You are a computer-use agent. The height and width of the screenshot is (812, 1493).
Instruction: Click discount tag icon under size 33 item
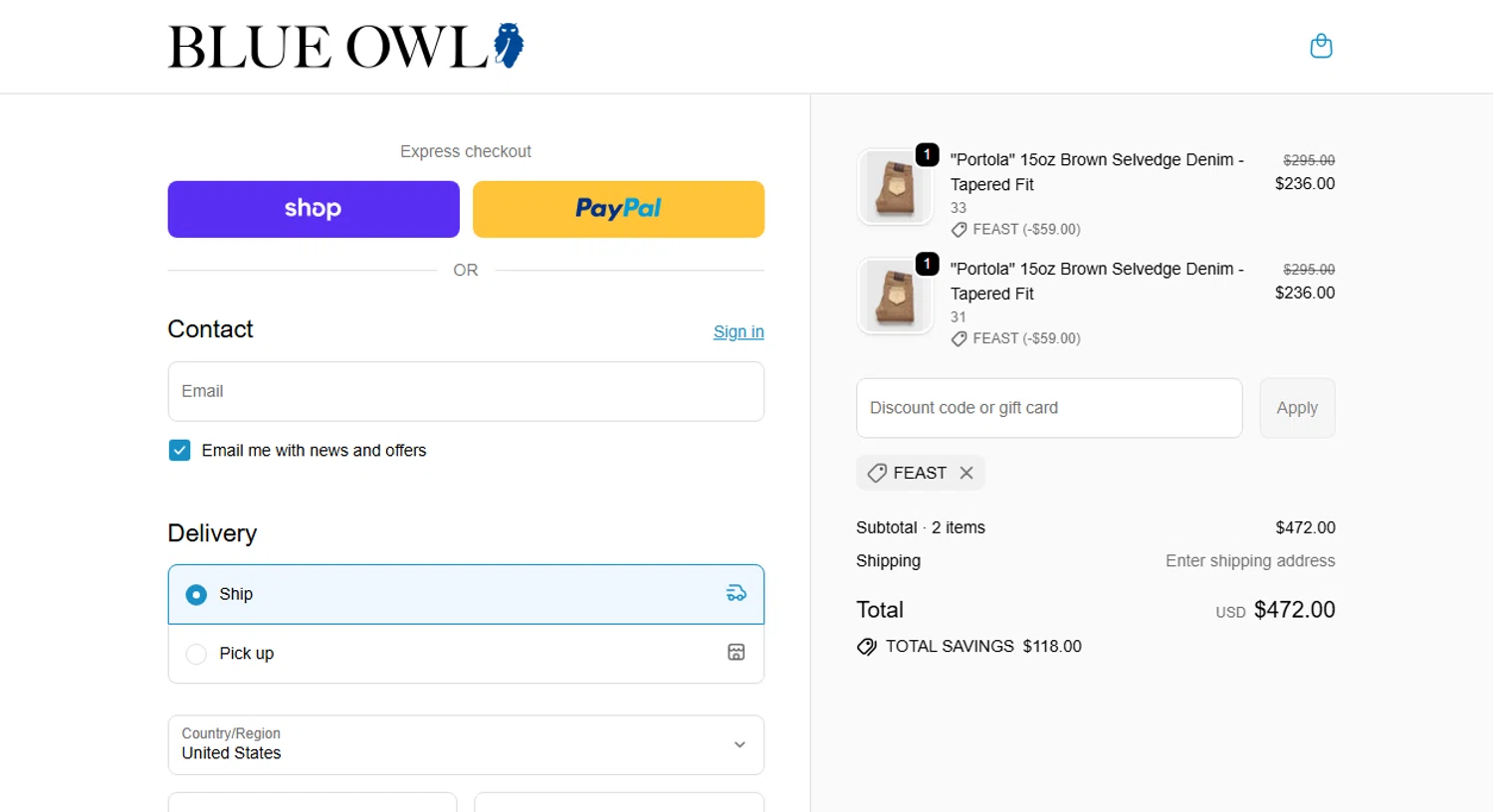tap(959, 230)
